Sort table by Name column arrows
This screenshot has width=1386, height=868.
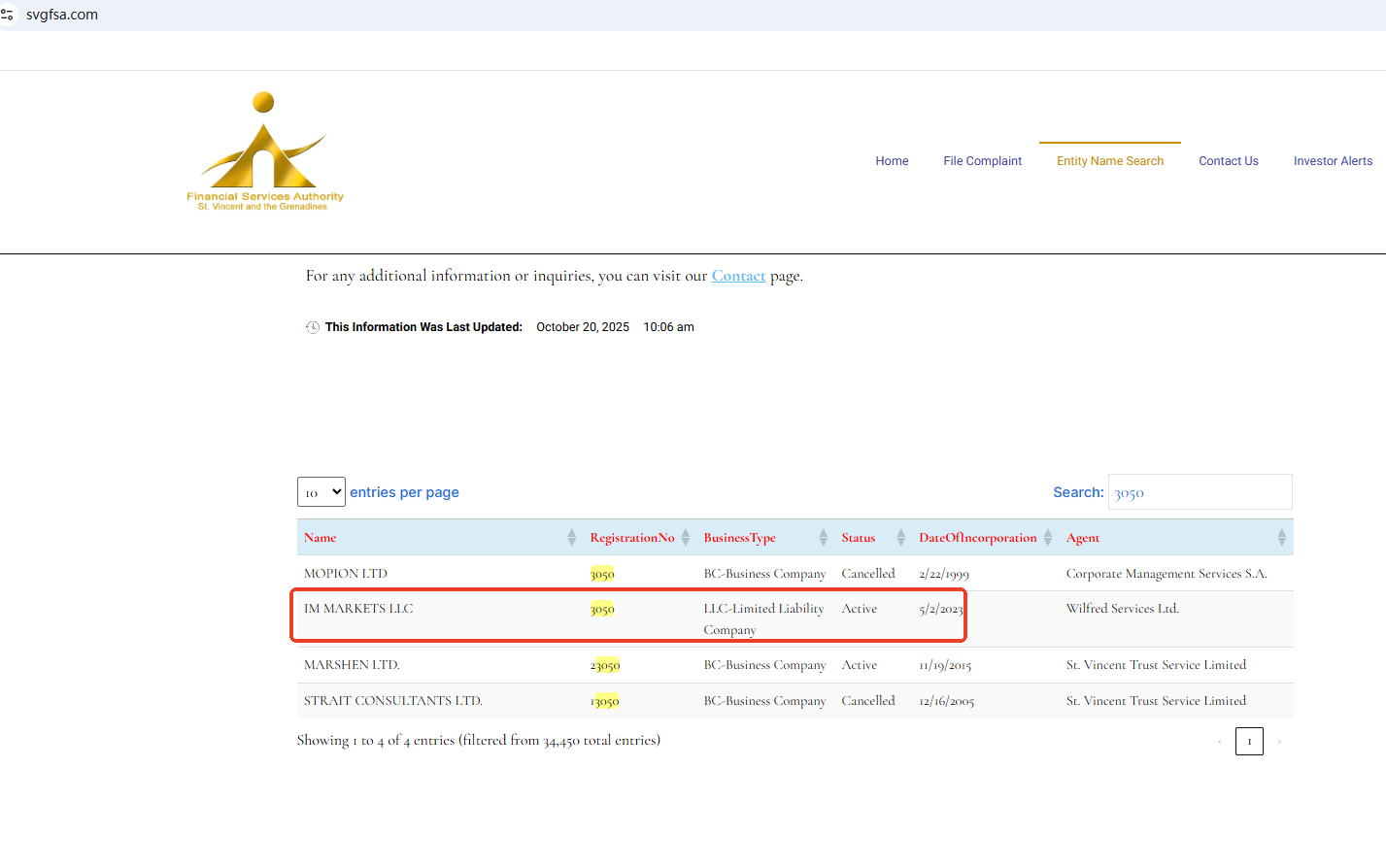[571, 538]
